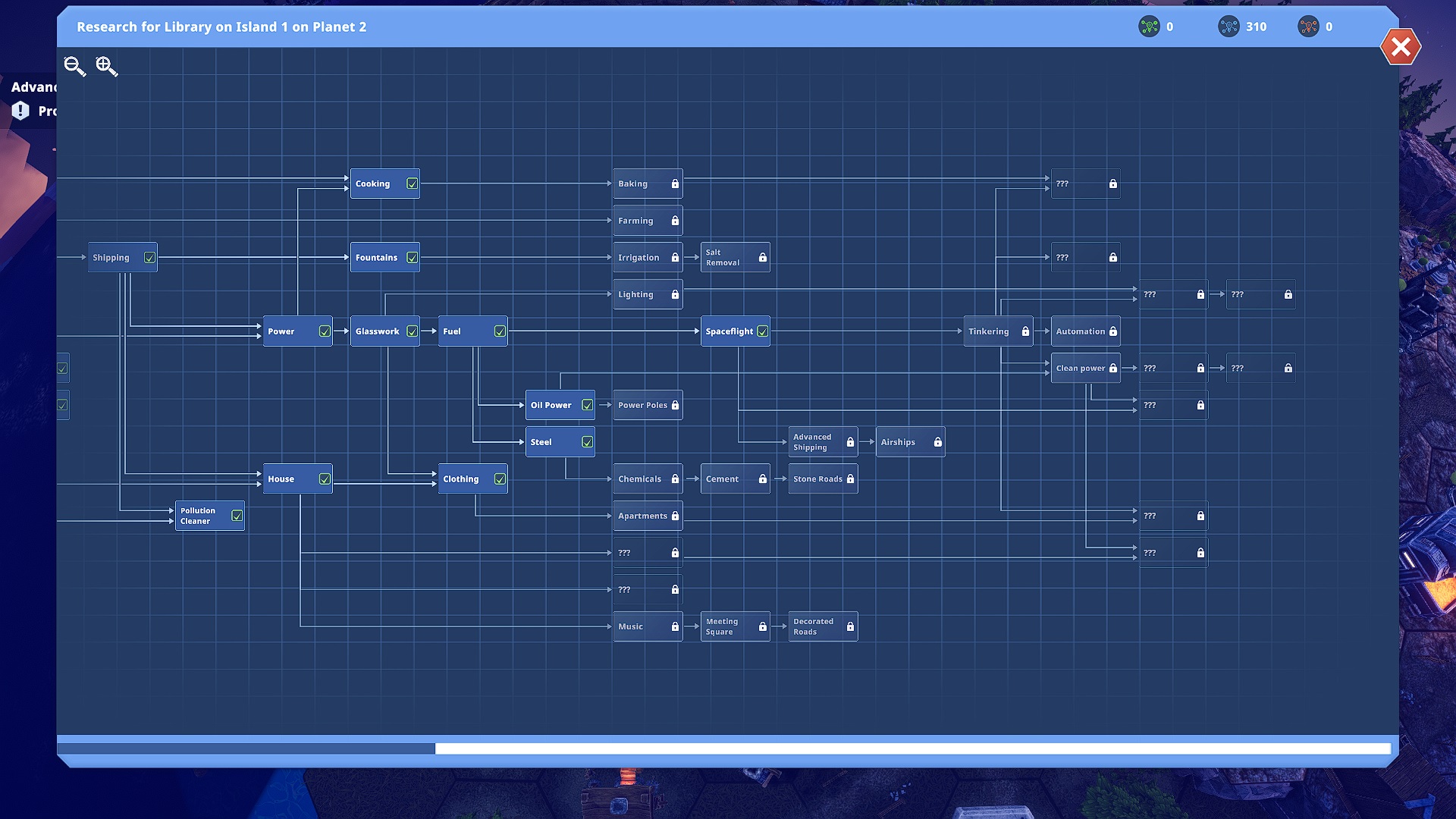This screenshot has width=1456, height=819.
Task: Click the window title Research for Library
Action: click(221, 27)
